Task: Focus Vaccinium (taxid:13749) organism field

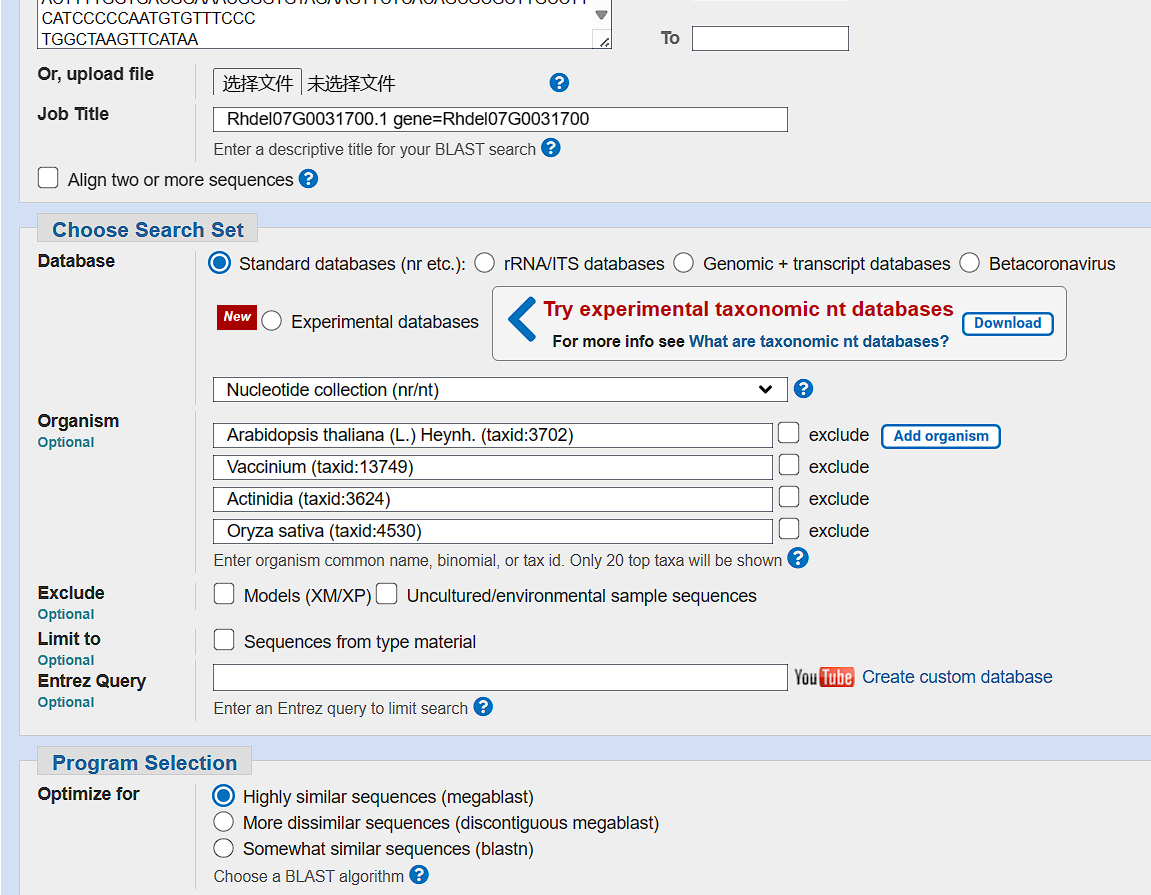Action: pos(493,467)
